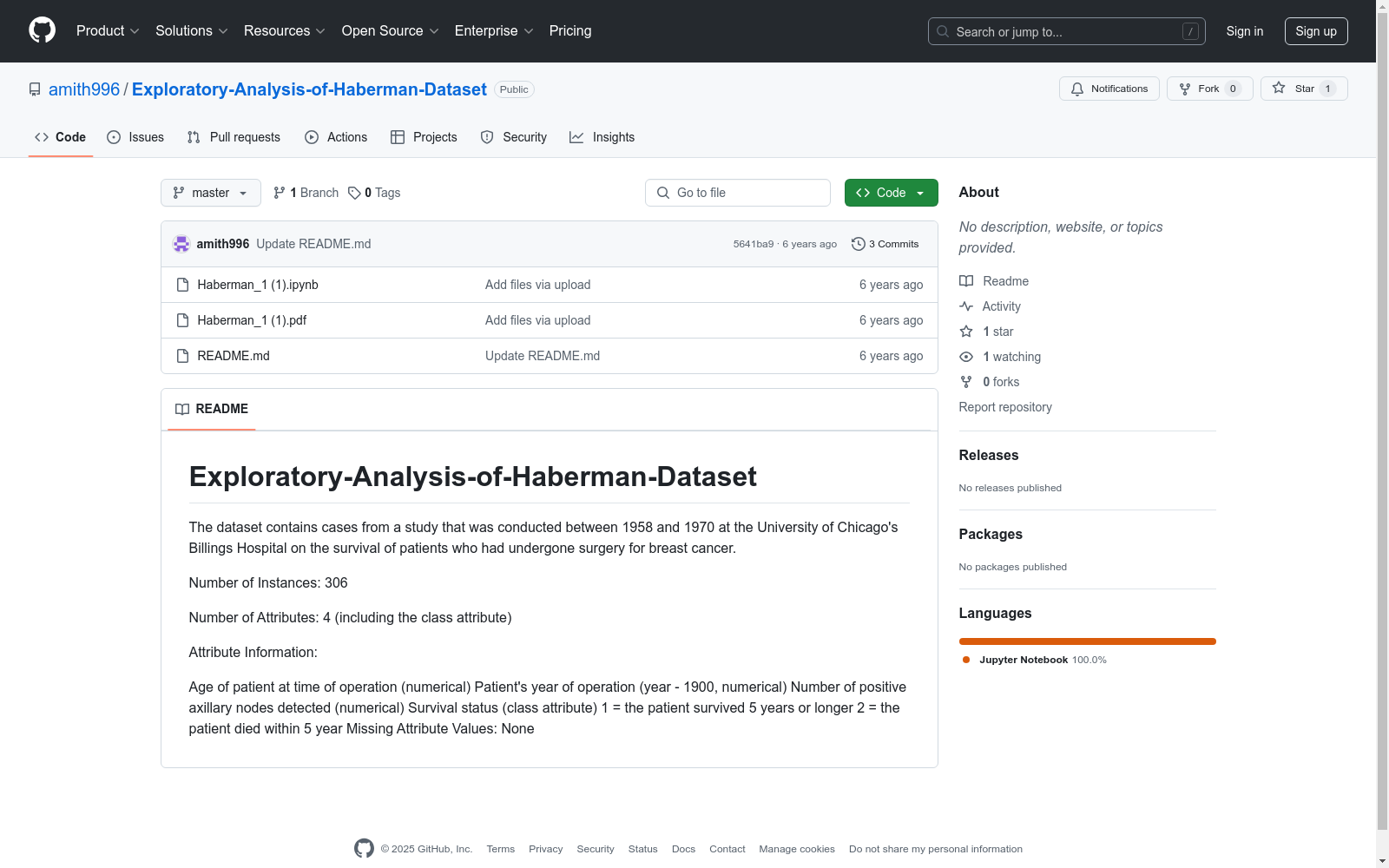This screenshot has width=1389, height=868.
Task: Click the Sign up button
Action: pyautogui.click(x=1316, y=31)
